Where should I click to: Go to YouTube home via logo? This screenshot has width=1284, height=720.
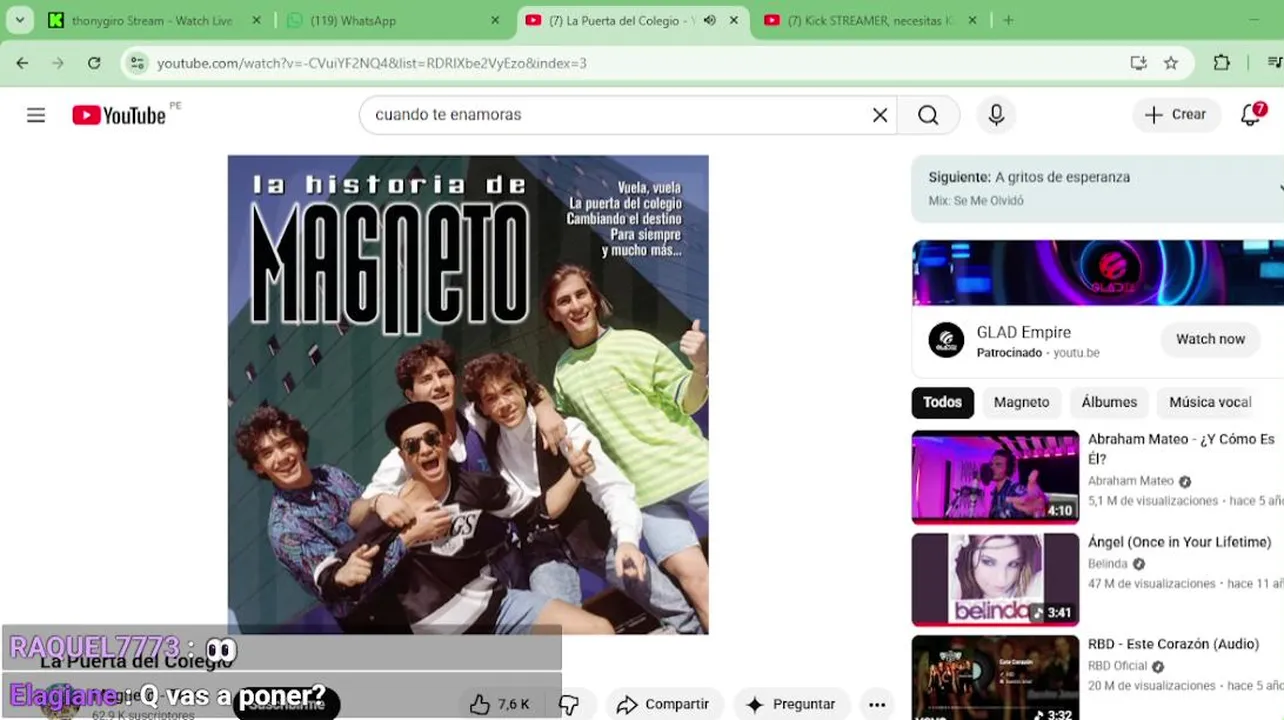click(119, 115)
